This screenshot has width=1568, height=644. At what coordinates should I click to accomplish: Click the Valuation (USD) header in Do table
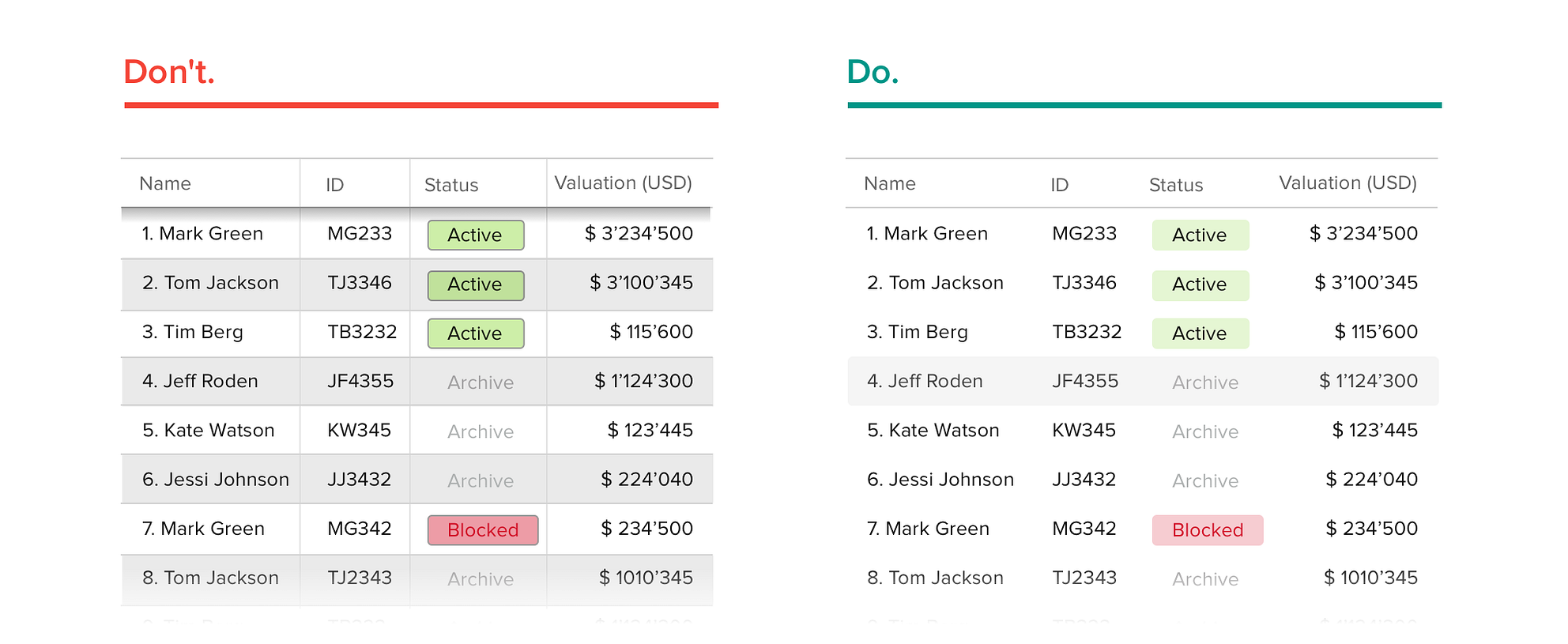1347,183
